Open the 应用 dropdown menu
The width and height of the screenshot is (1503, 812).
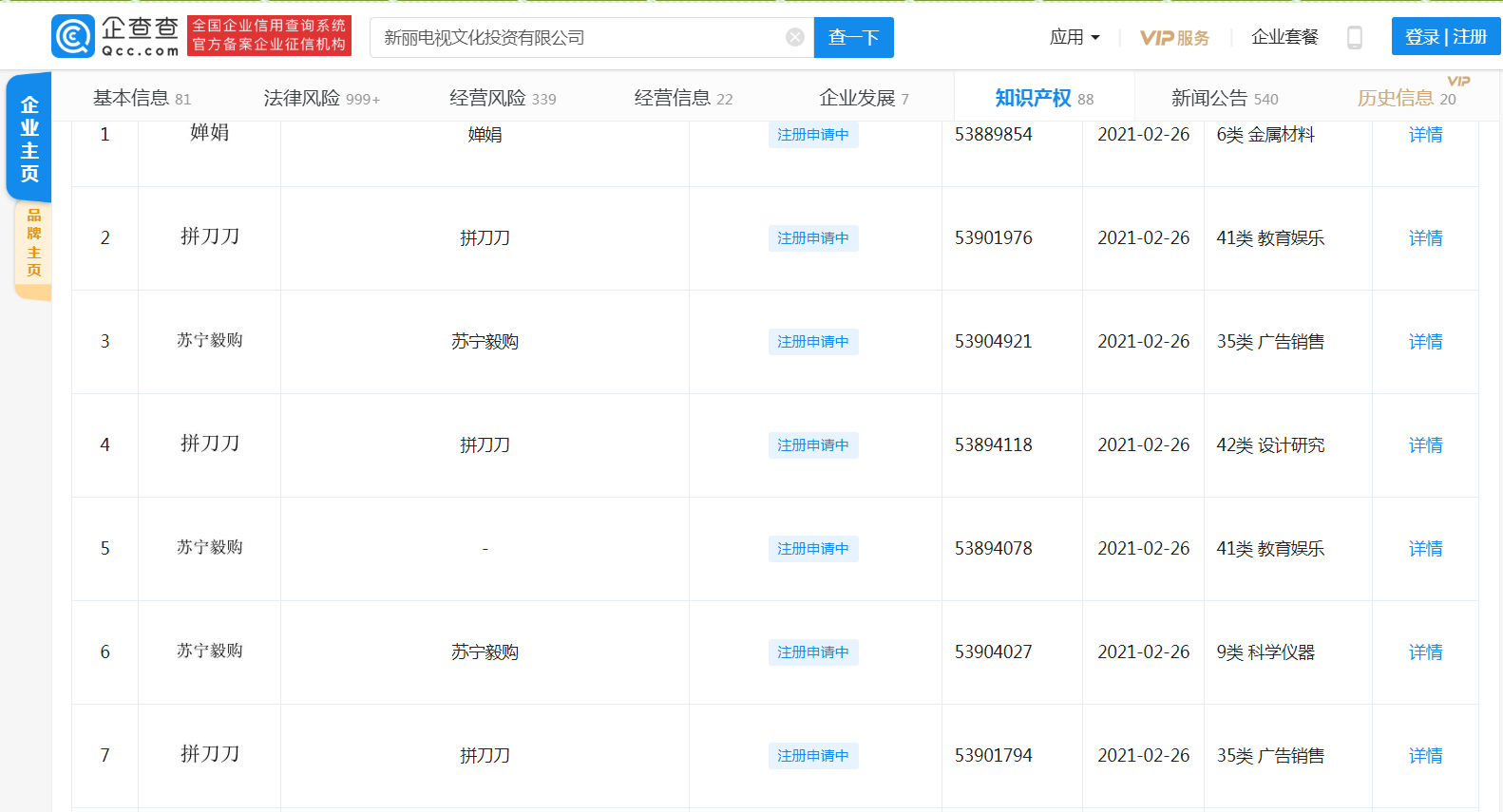pos(1074,37)
